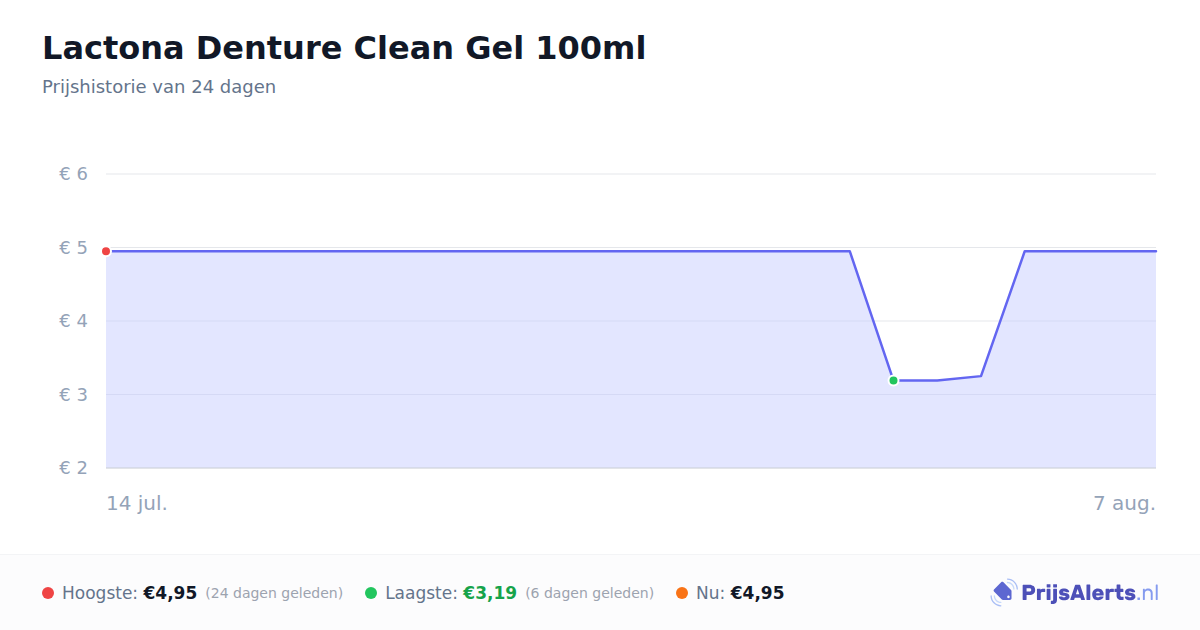Image resolution: width=1200 pixels, height=630 pixels.
Task: Click the 14 jul. start date label
Action: point(137,503)
